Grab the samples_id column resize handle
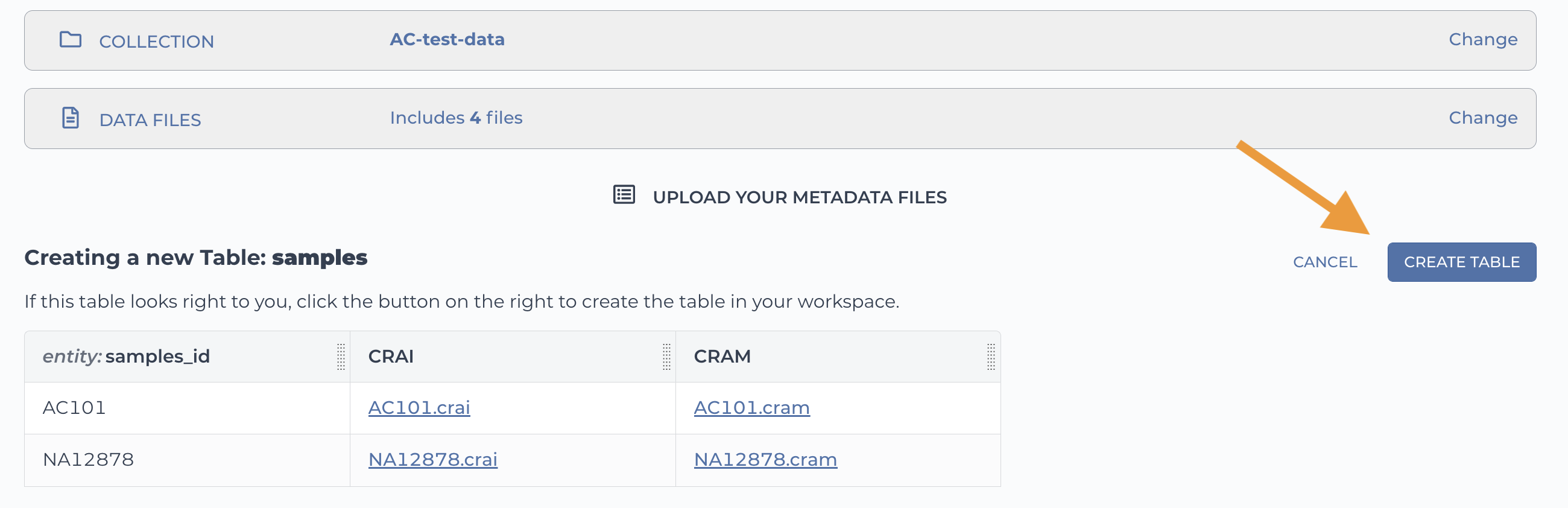The height and width of the screenshot is (508, 1568). click(x=341, y=357)
